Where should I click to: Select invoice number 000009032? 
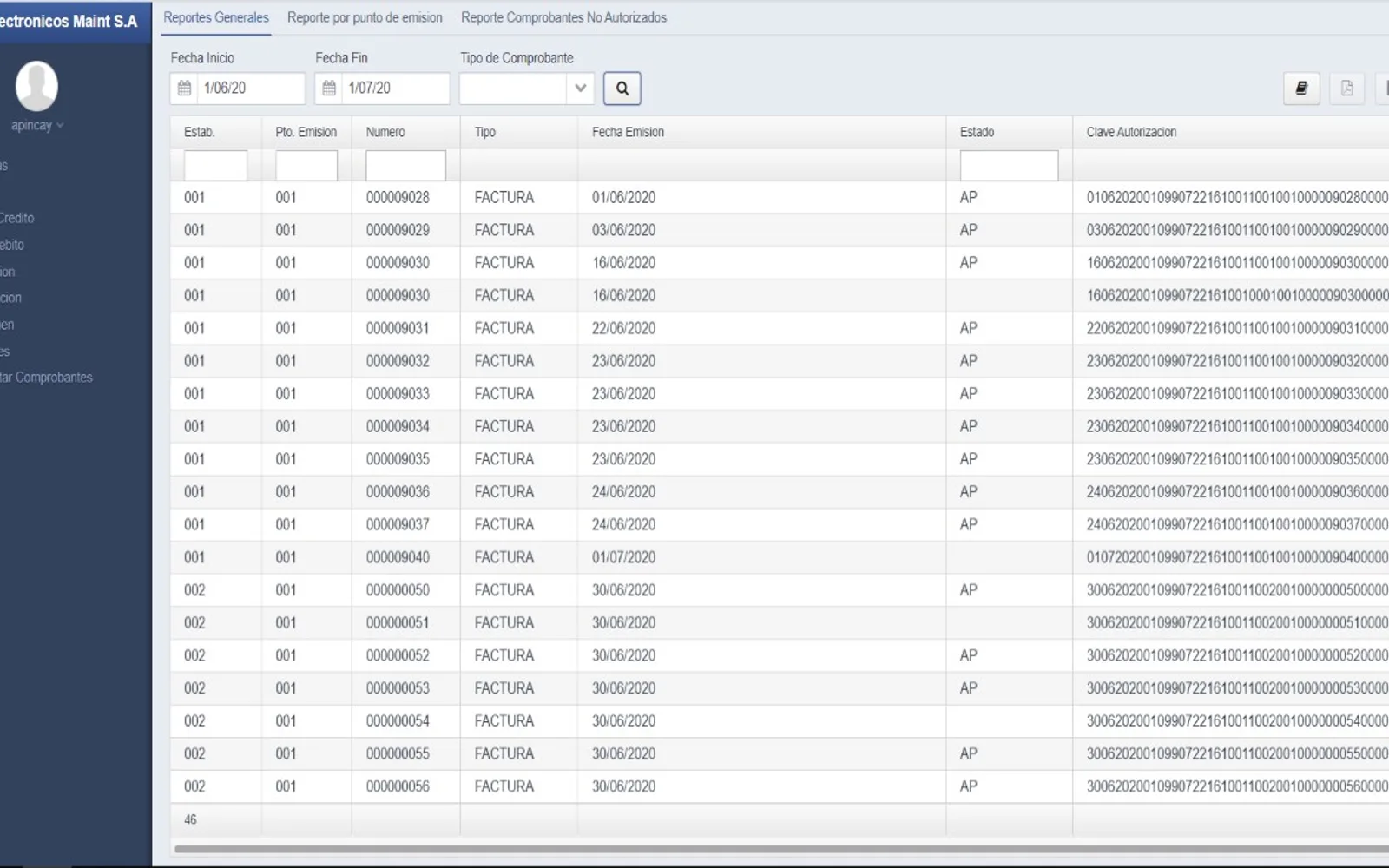click(398, 361)
